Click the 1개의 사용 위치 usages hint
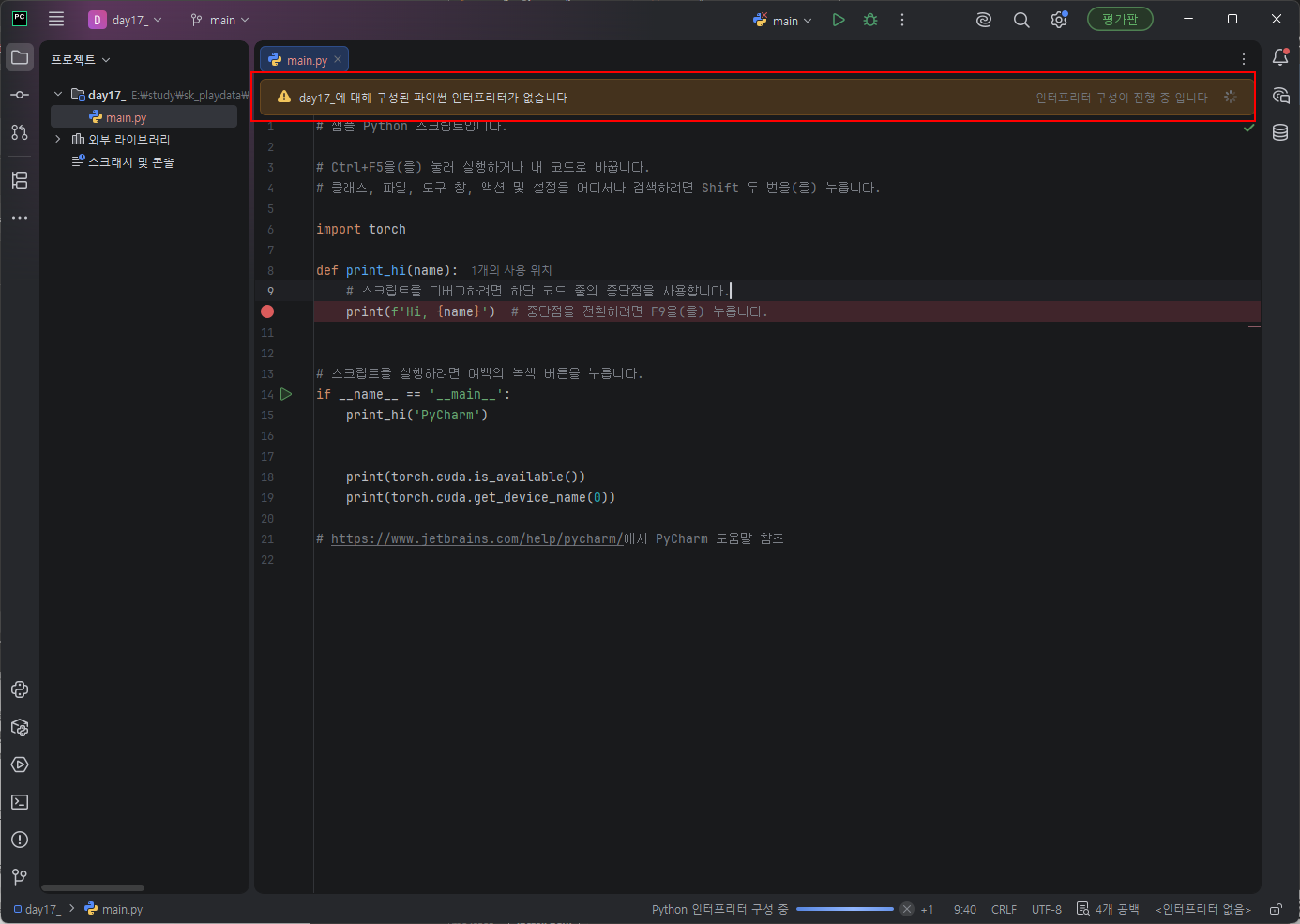Screen dimensions: 1300x924 (x=511, y=270)
